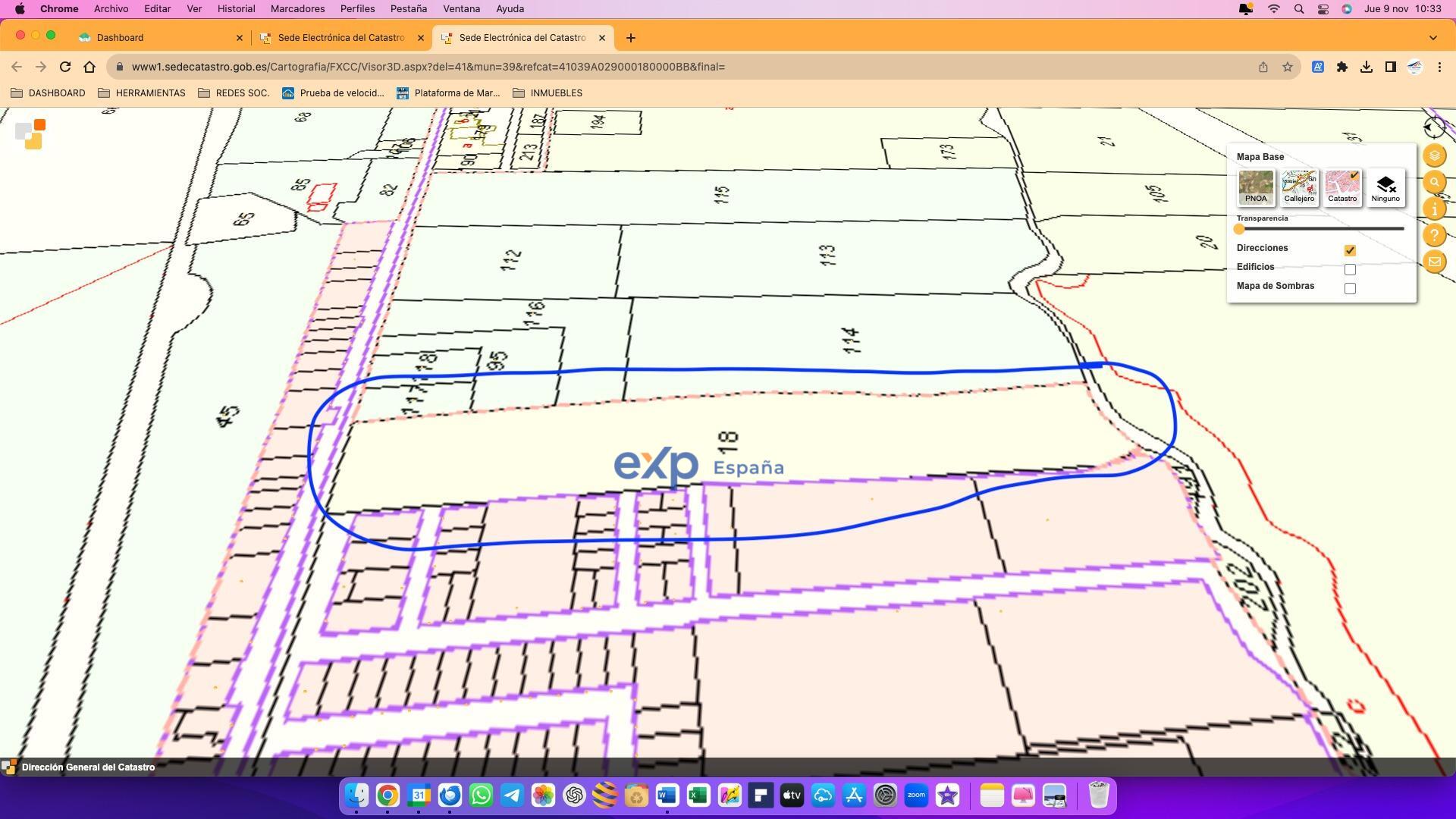Open the HERRAMIENTAS bookmarks folder

coord(142,93)
